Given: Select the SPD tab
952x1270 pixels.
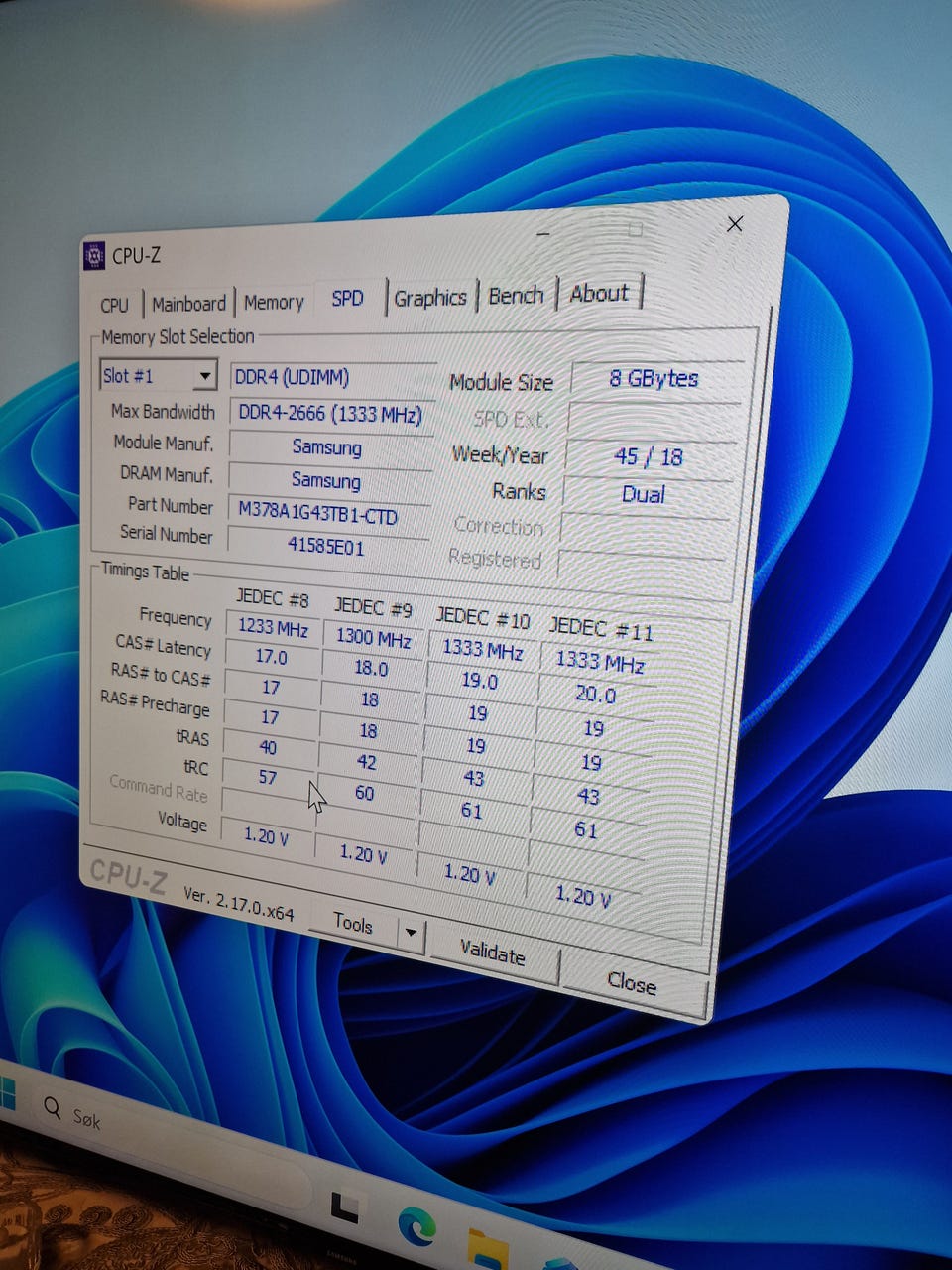Looking at the screenshot, I should (348, 298).
